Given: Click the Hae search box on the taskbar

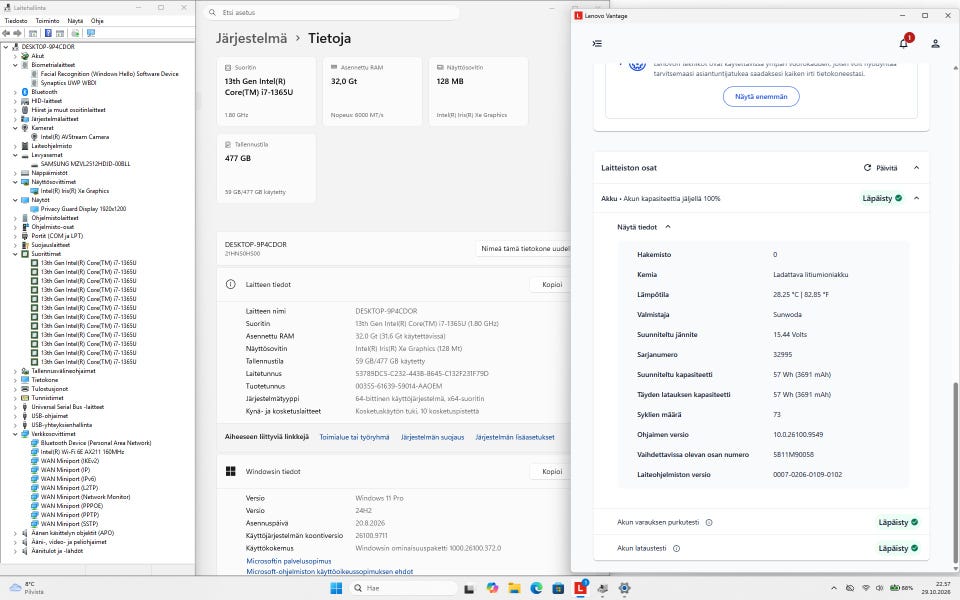Looking at the screenshot, I should click(x=405, y=588).
